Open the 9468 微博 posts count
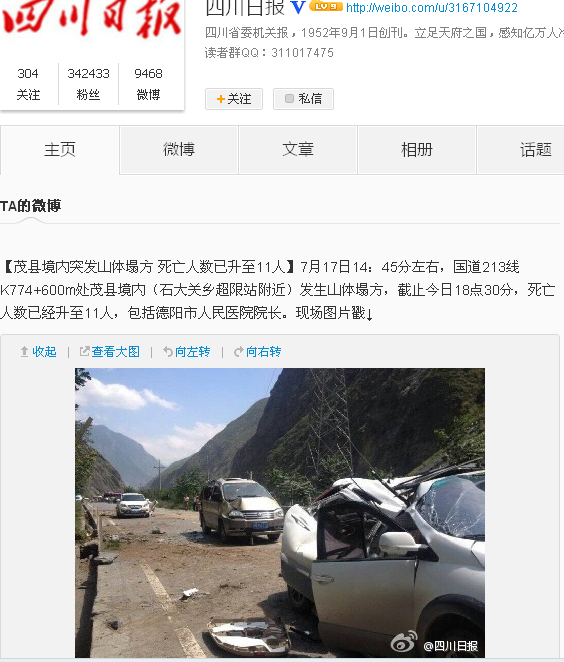The image size is (564, 662). click(148, 84)
